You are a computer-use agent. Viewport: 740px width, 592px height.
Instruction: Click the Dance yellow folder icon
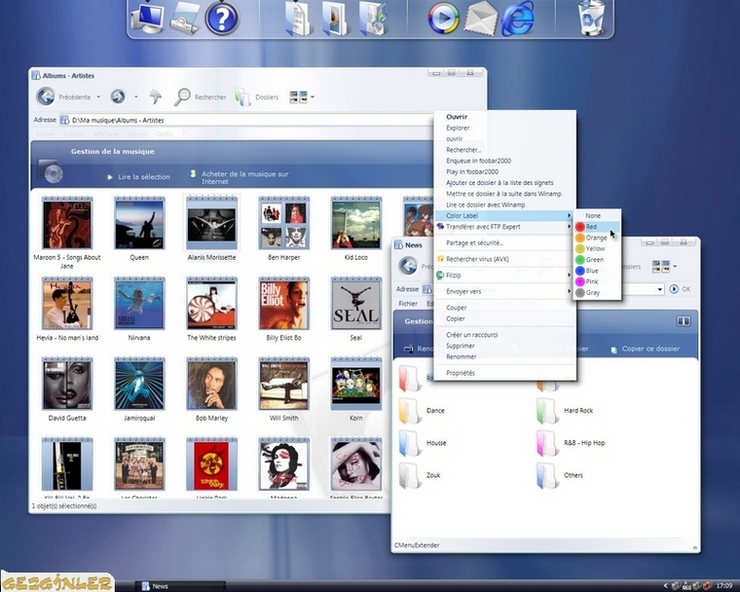409,410
